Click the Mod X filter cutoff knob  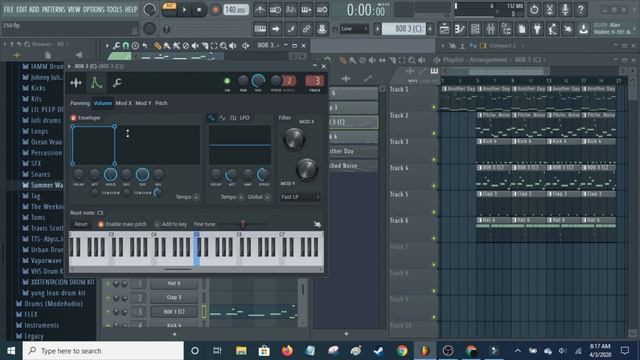point(294,139)
